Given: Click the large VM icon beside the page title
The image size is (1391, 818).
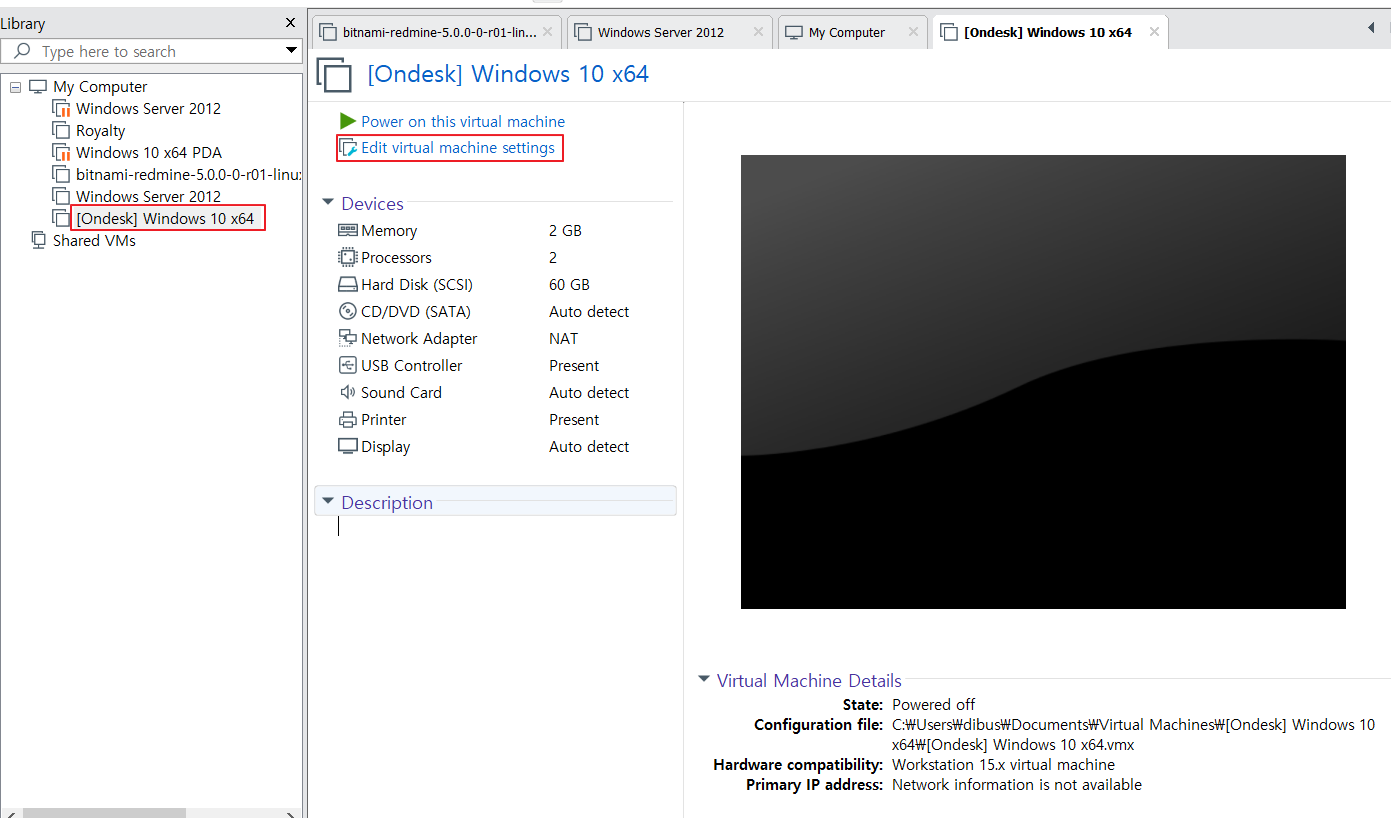Looking at the screenshot, I should pyautogui.click(x=335, y=75).
